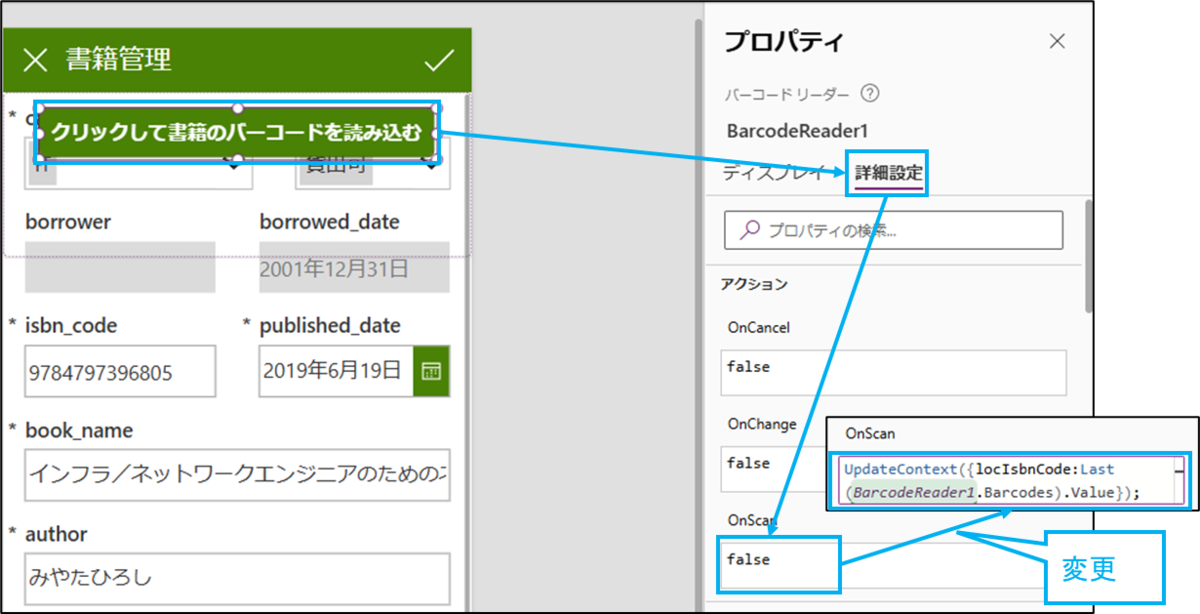The image size is (1200, 614).
Task: Click the checkmark submit icon in green header
Action: 439,61
